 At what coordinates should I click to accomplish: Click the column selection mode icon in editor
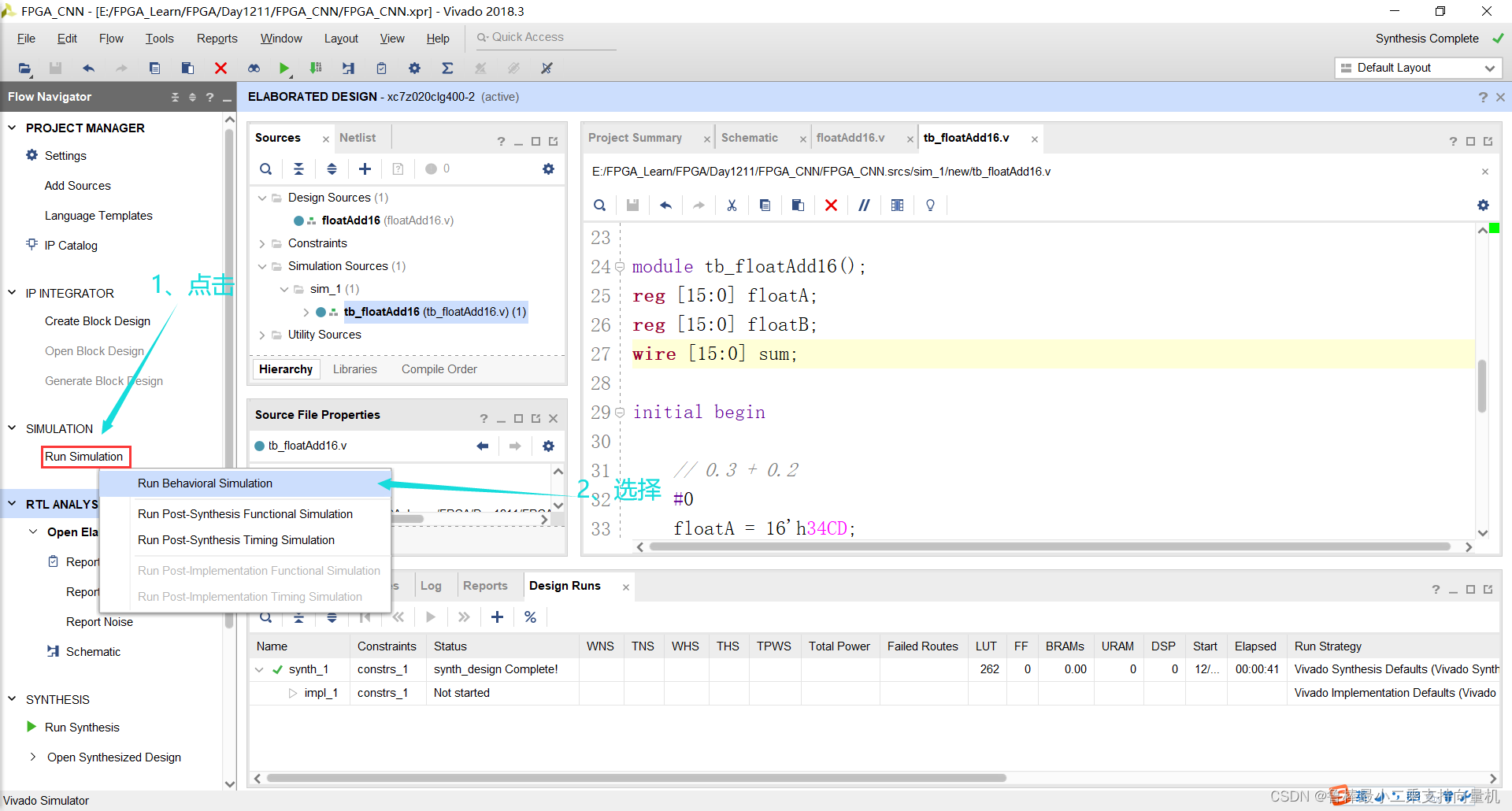tap(897, 206)
